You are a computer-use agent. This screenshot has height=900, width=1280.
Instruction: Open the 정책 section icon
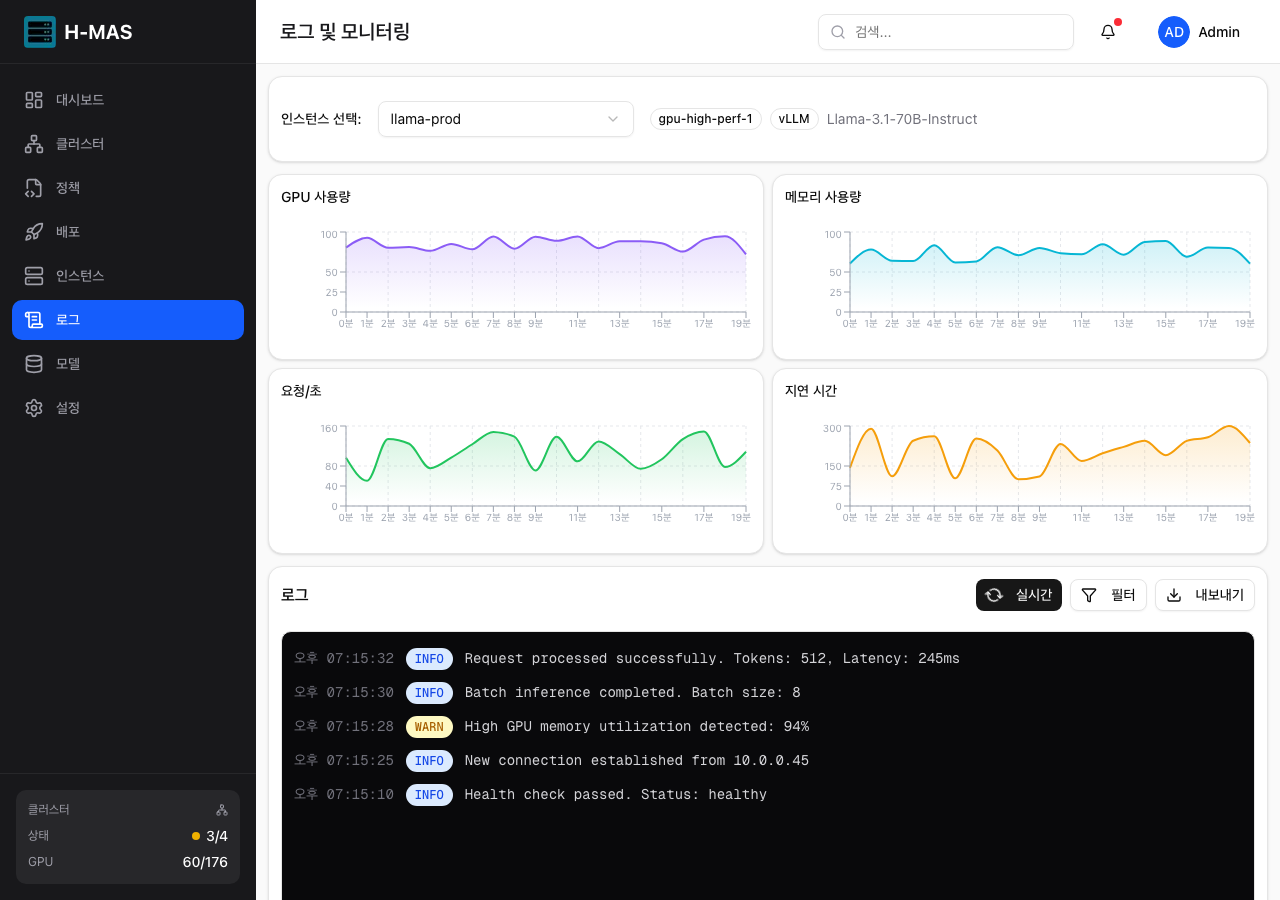tap(33, 187)
